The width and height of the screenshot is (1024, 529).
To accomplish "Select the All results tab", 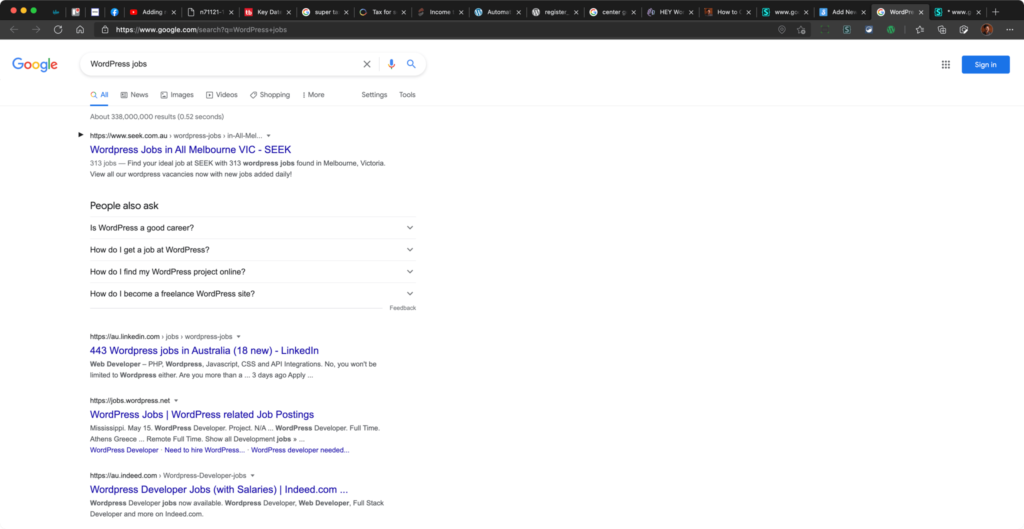I will coord(99,95).
